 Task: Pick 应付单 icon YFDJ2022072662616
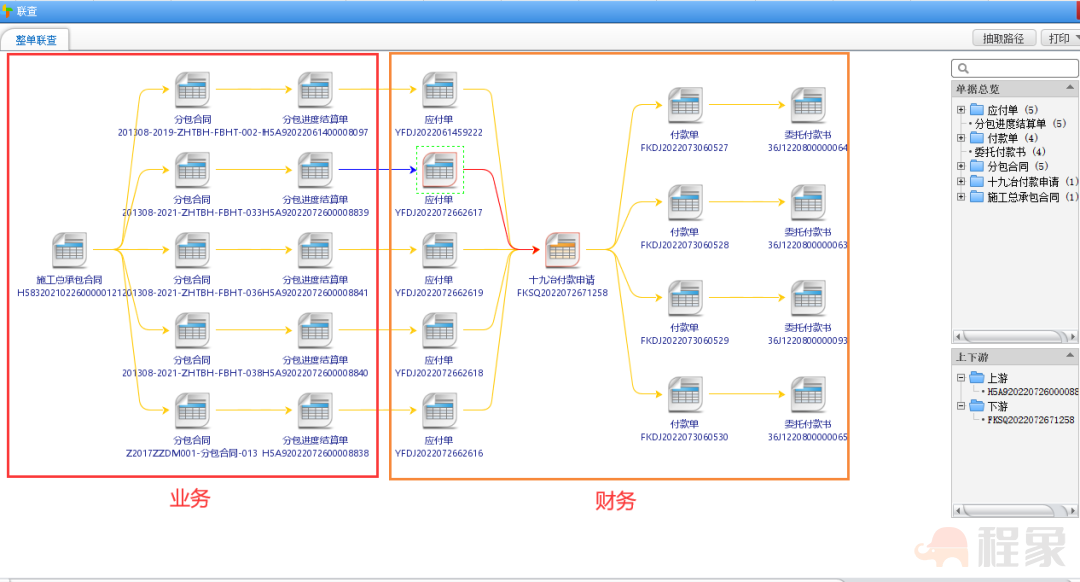439,410
